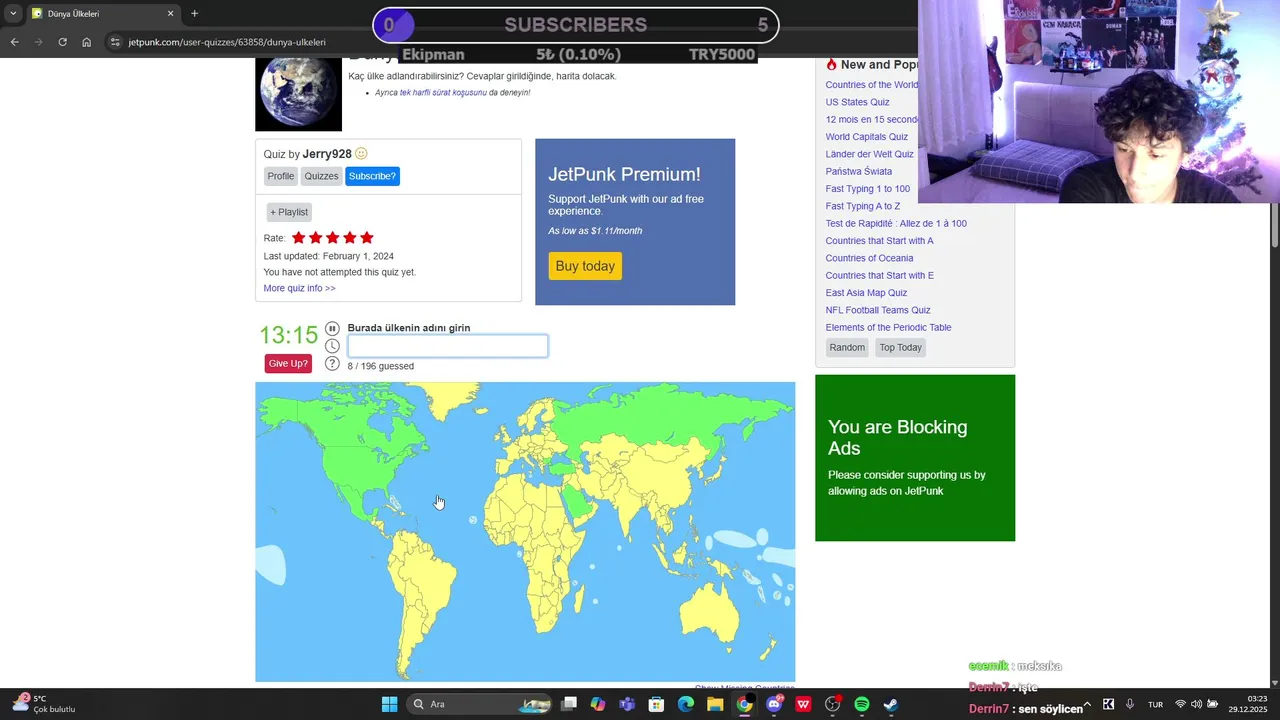Open Fast Typing 1 to 100 link

point(867,189)
